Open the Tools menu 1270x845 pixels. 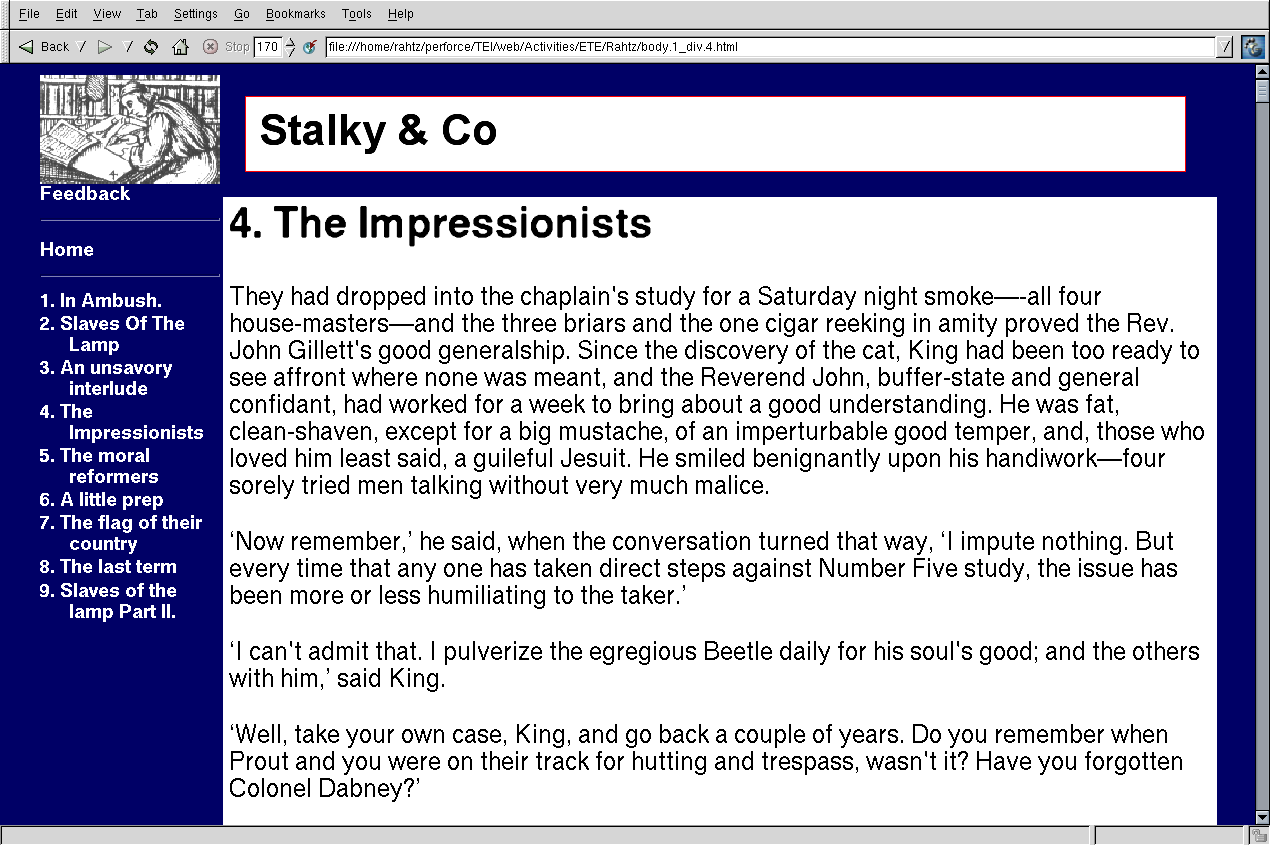[x=356, y=14]
